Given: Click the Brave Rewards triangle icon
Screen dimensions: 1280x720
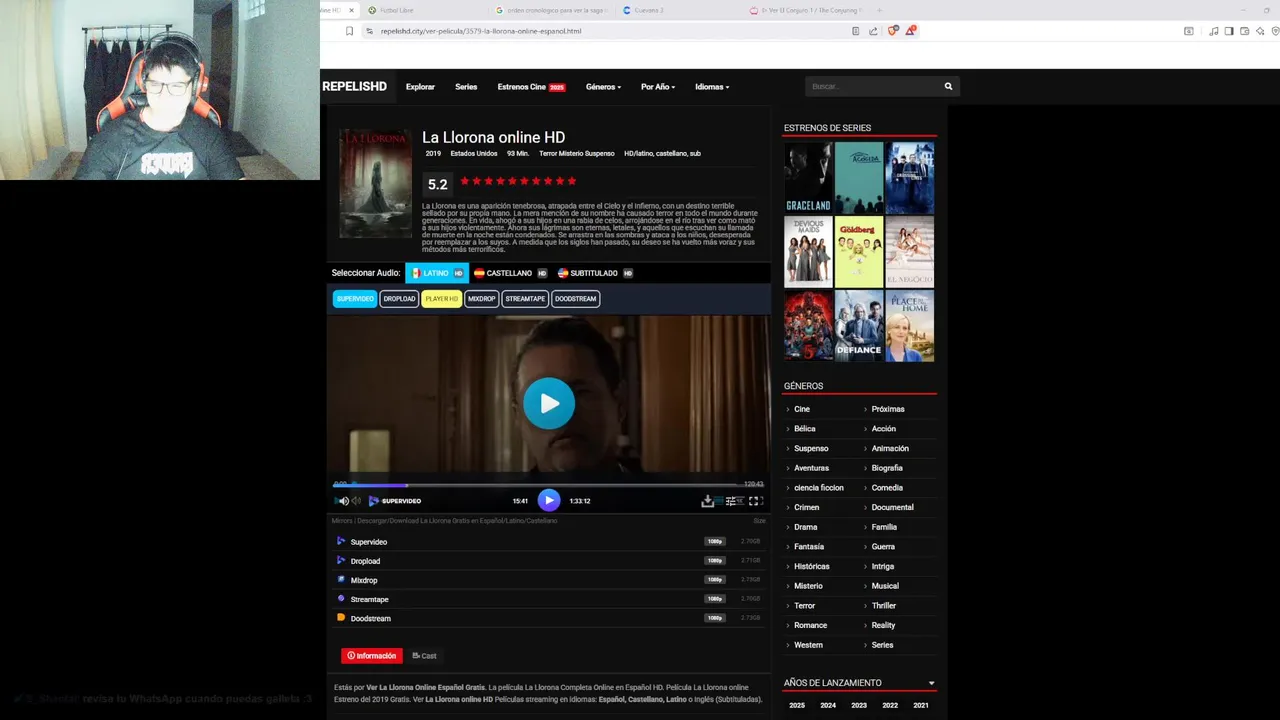Looking at the screenshot, I should click(910, 31).
